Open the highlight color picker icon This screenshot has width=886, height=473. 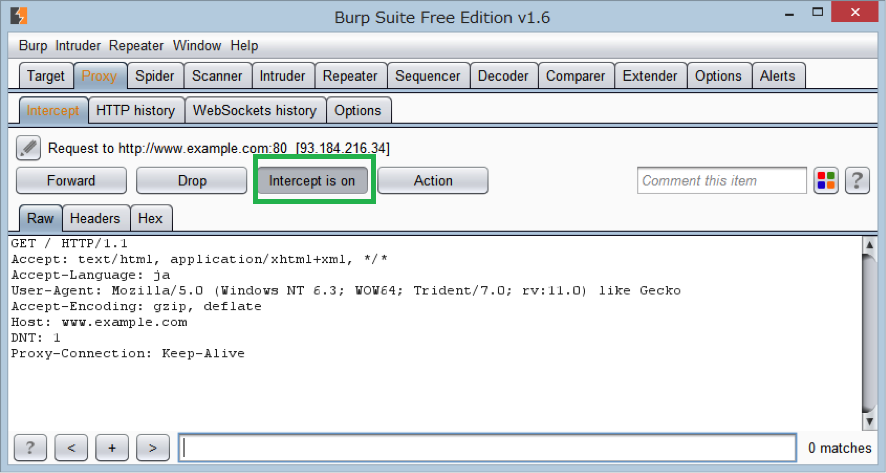(x=826, y=181)
